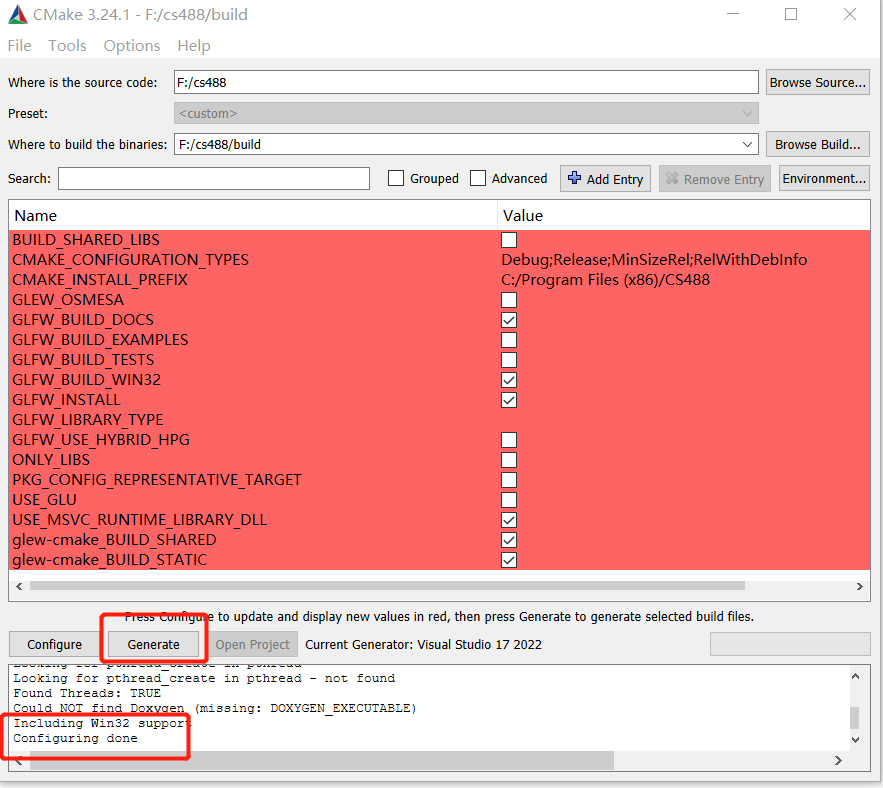Open the Preset custom dropdown
The width and height of the screenshot is (883, 788).
point(466,113)
